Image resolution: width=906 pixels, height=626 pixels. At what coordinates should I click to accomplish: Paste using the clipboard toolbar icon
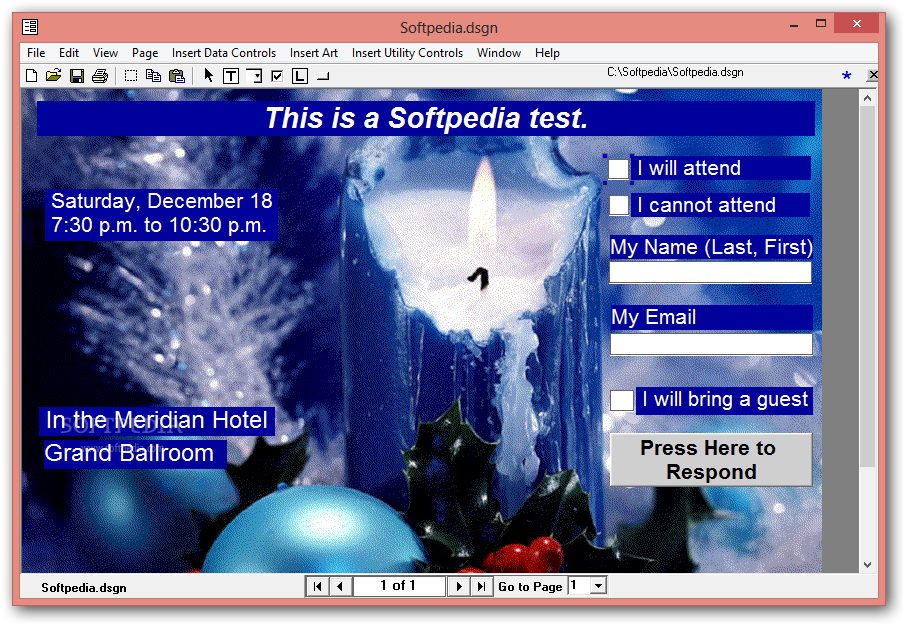(x=177, y=76)
